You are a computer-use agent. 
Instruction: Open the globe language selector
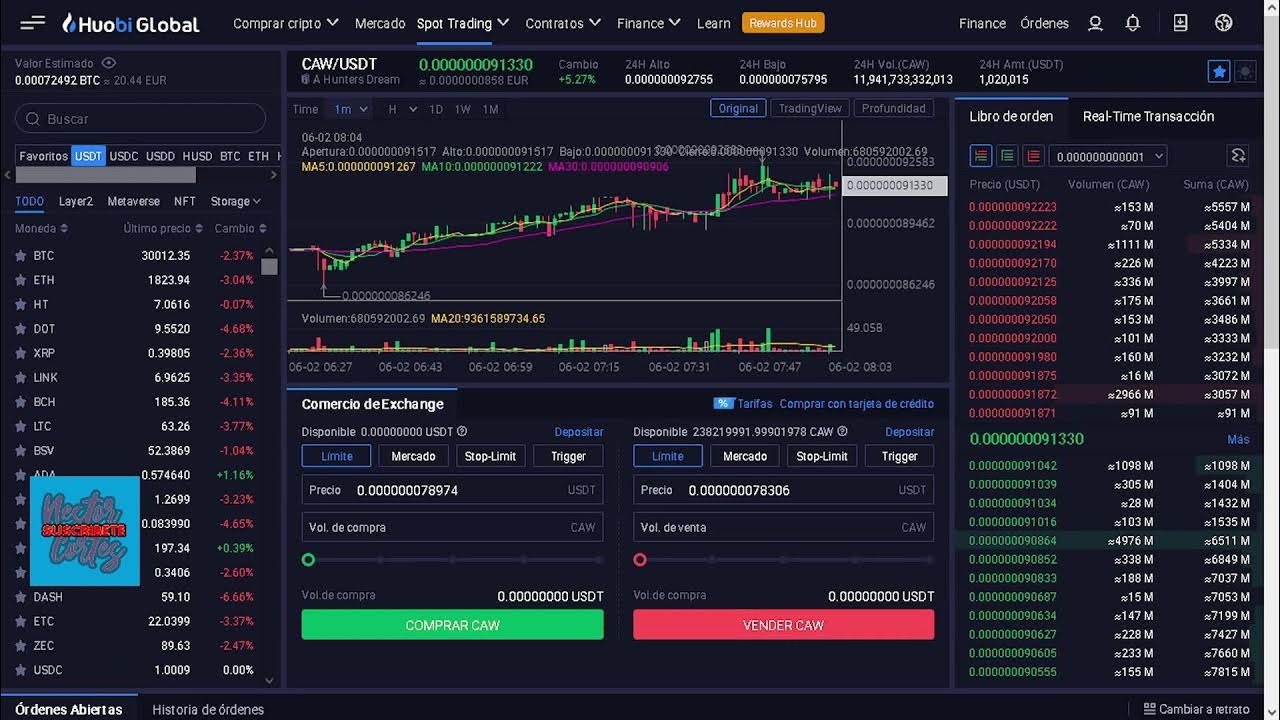[1223, 23]
